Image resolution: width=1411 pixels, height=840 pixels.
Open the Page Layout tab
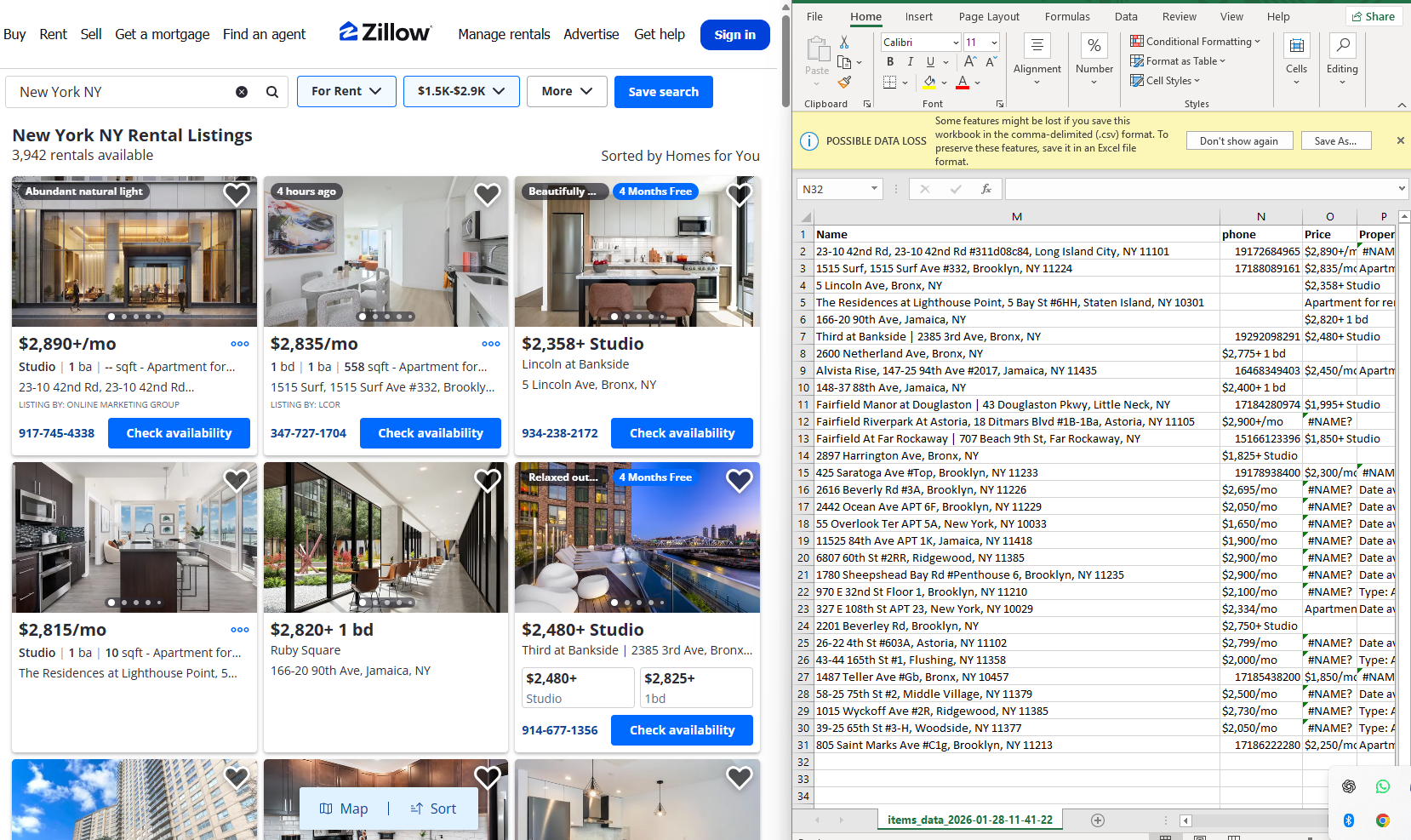(x=989, y=17)
